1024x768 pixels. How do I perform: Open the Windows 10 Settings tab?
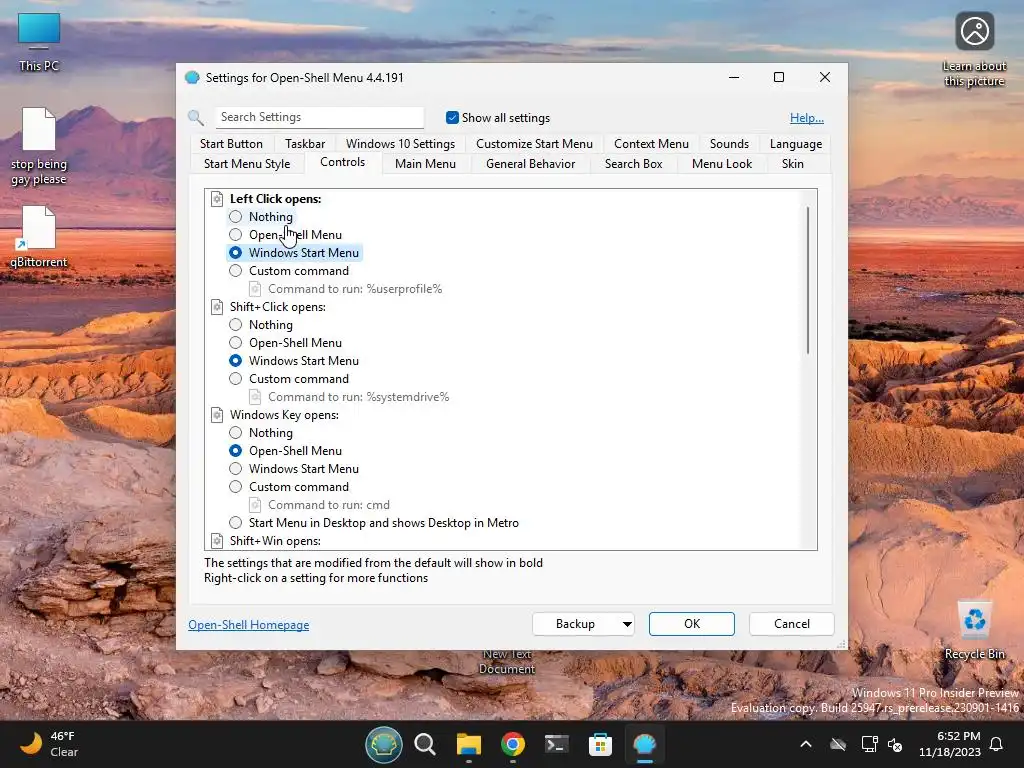pos(400,144)
